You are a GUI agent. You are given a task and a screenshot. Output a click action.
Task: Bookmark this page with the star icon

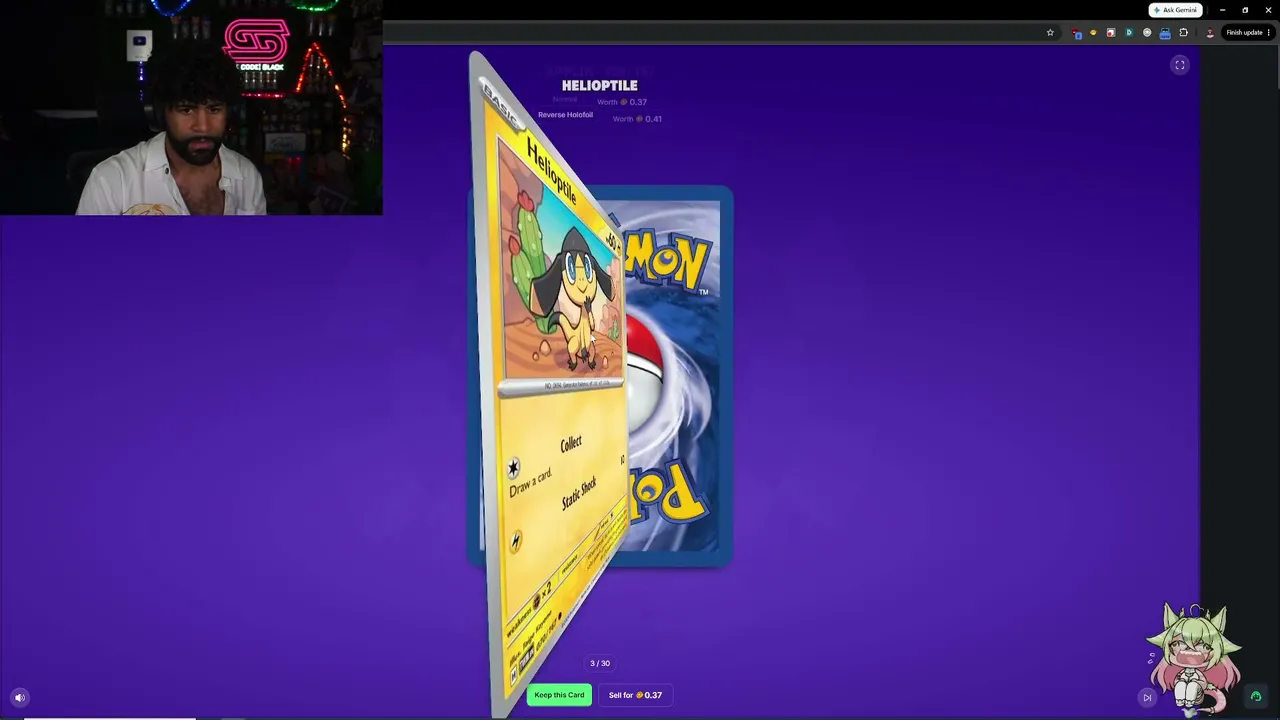[x=1050, y=33]
